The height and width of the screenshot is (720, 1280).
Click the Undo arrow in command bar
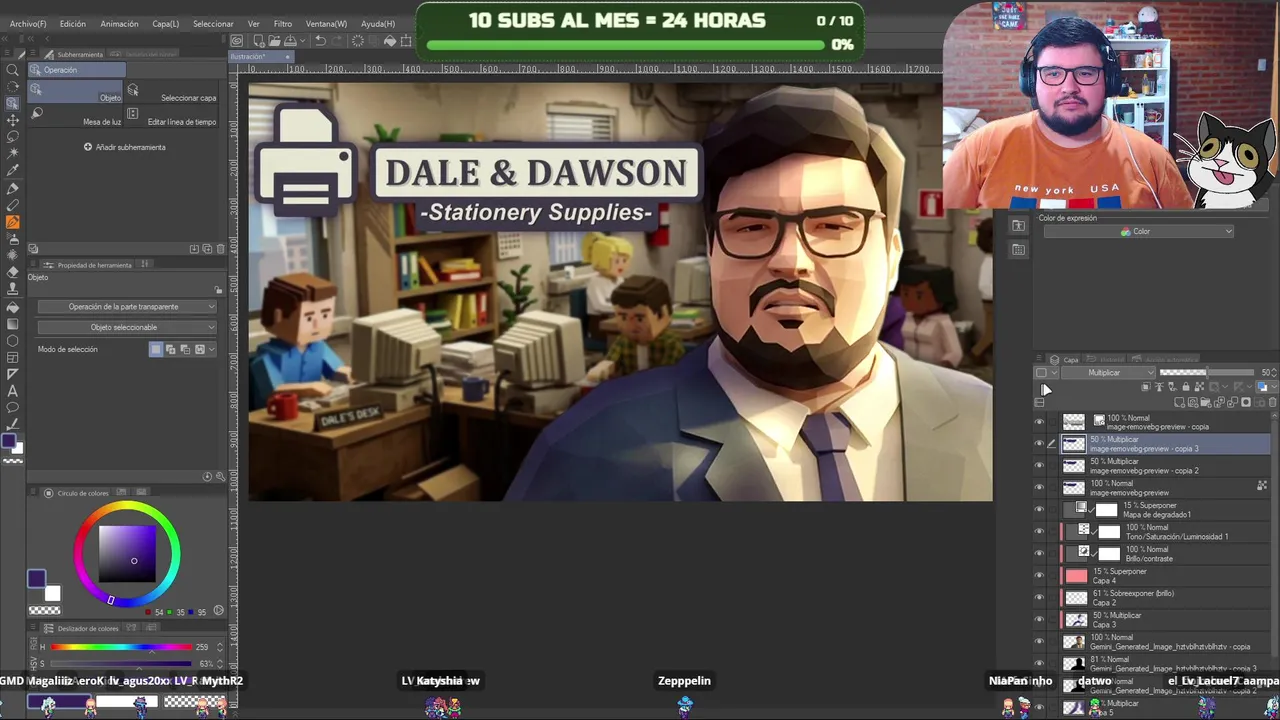[x=320, y=41]
